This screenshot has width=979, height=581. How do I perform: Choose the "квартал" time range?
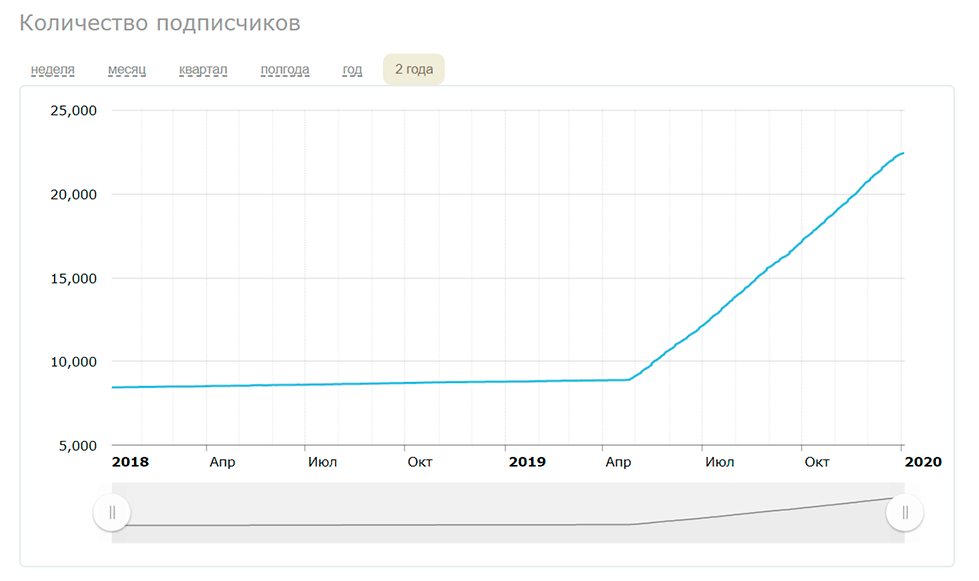point(203,69)
